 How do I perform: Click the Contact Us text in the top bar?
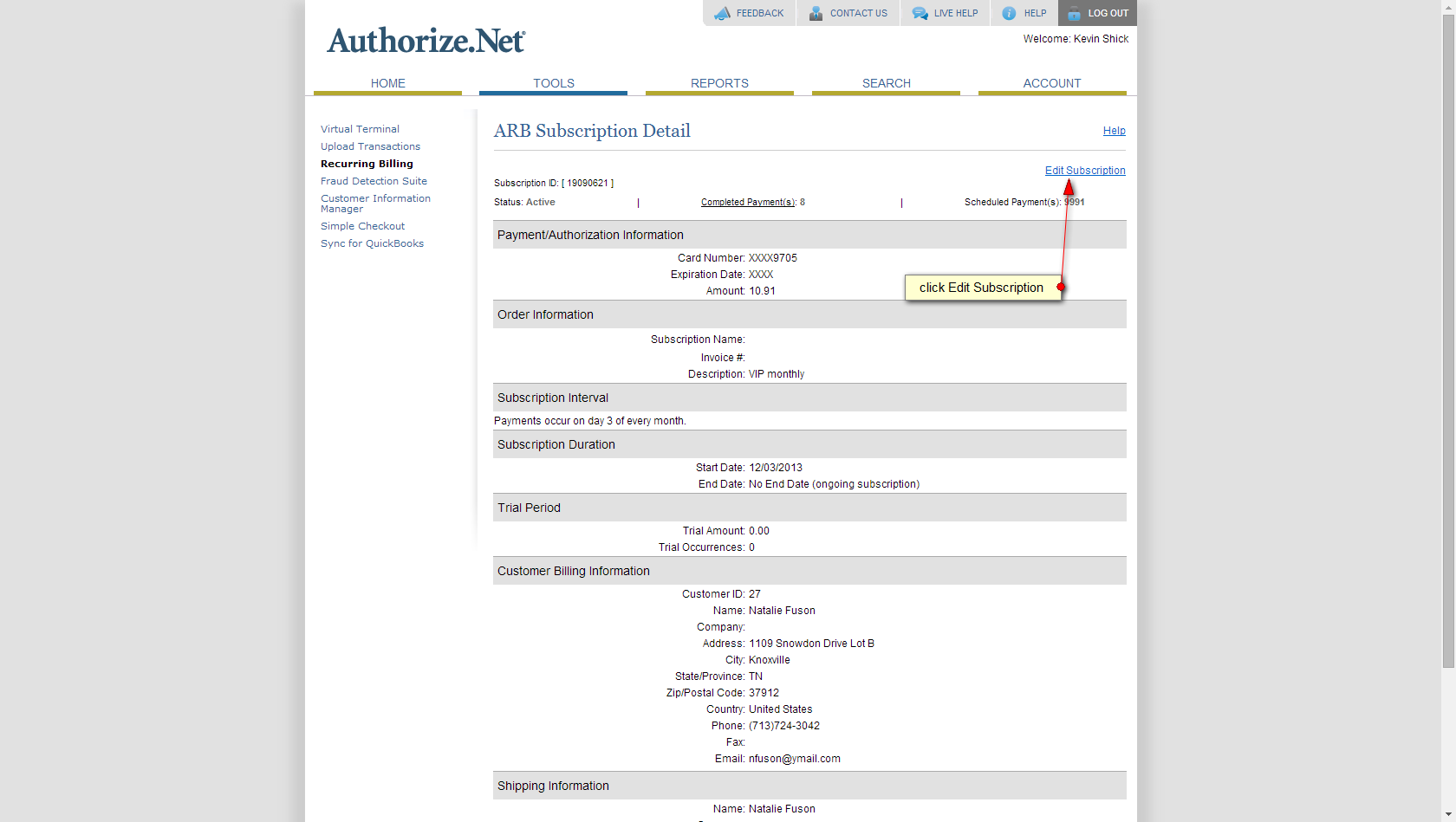pyautogui.click(x=859, y=13)
